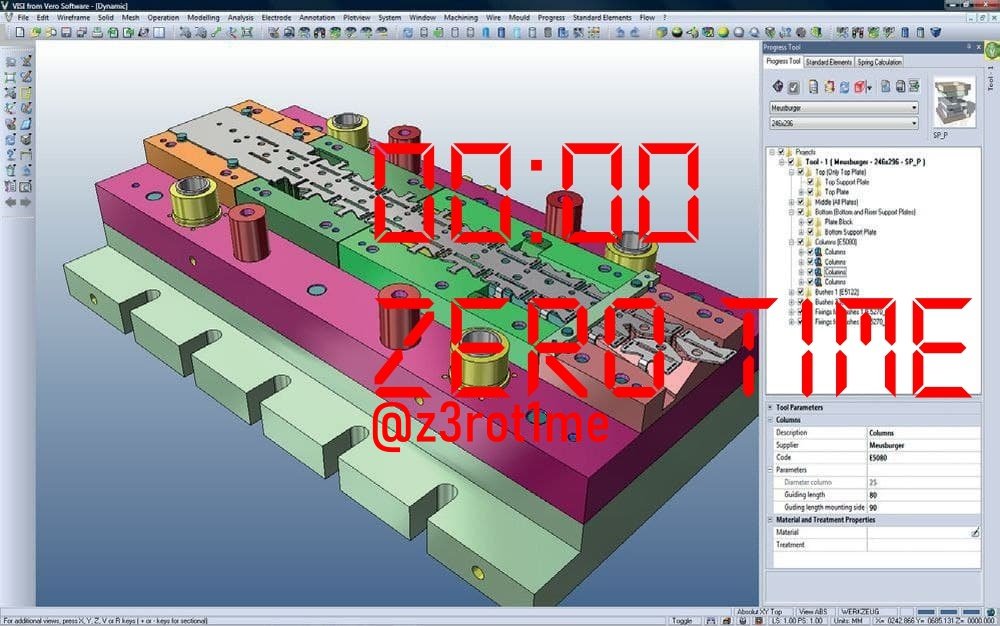Toggle the Bushes 1 [E5122] checkbox

click(801, 292)
